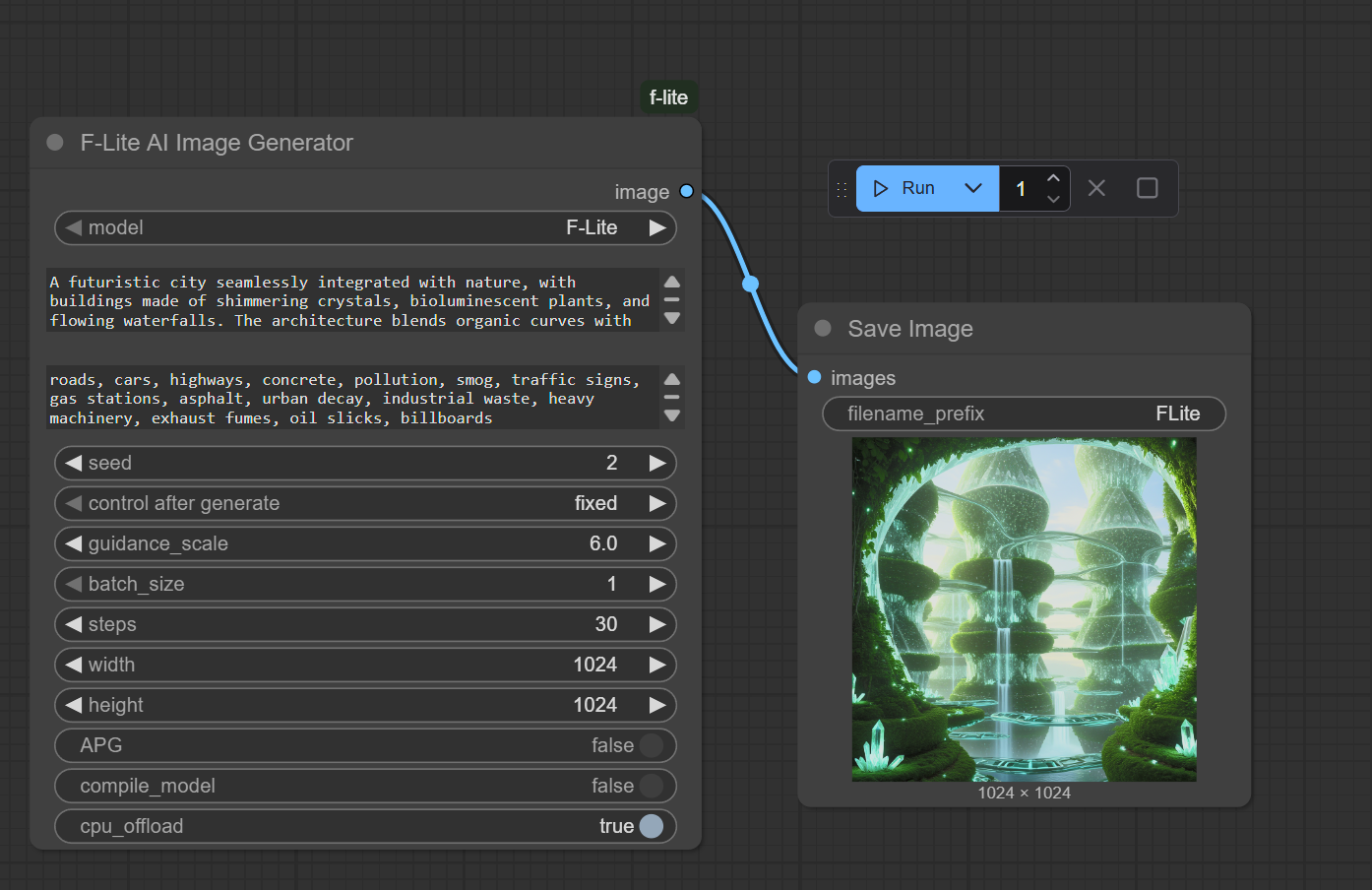Collapse the Save Image node
Image resolution: width=1372 pixels, height=890 pixels.
pyautogui.click(x=823, y=329)
